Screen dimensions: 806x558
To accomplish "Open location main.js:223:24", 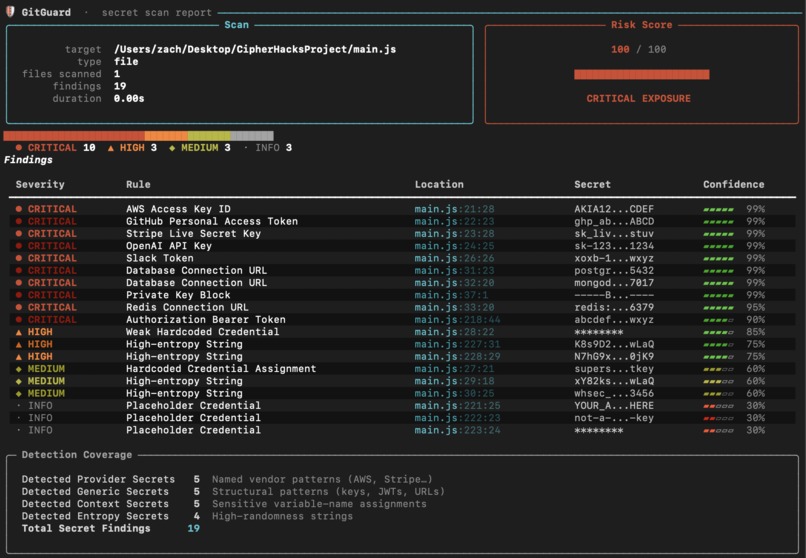I will tap(457, 430).
